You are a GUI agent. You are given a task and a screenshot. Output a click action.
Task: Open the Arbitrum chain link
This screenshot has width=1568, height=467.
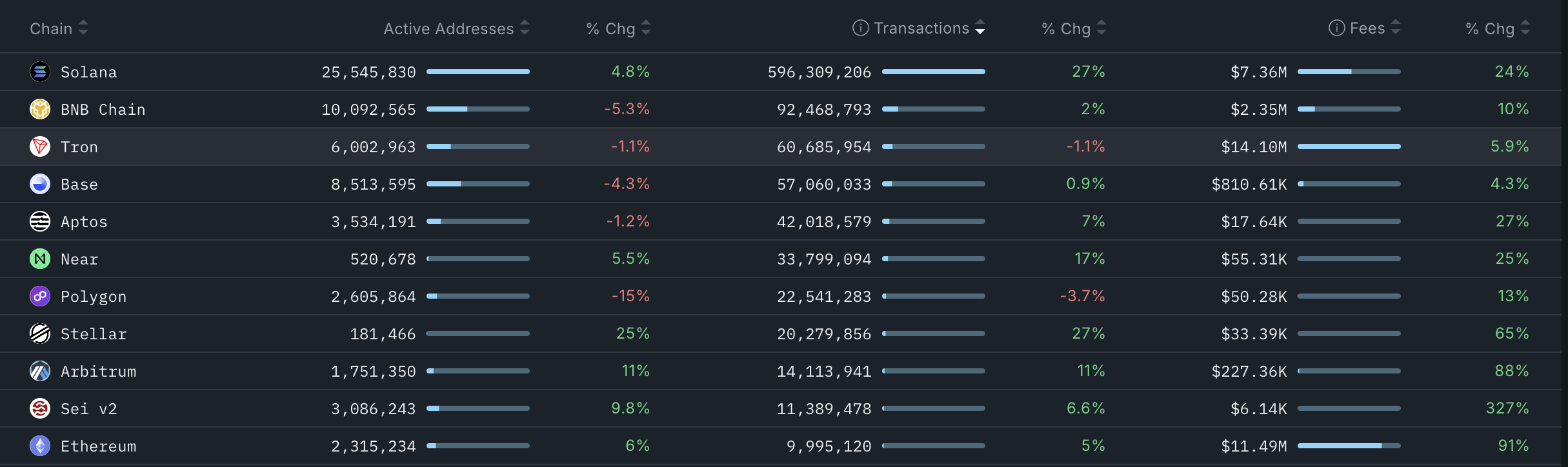pyautogui.click(x=98, y=372)
